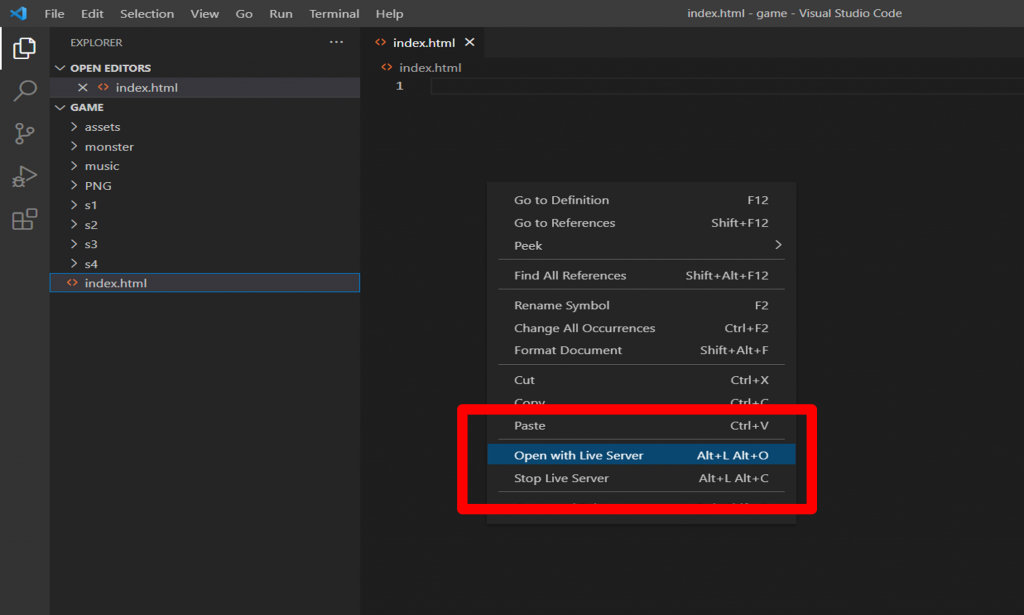The width and height of the screenshot is (1024, 615).
Task: Expand the assets folder
Action: tap(74, 127)
